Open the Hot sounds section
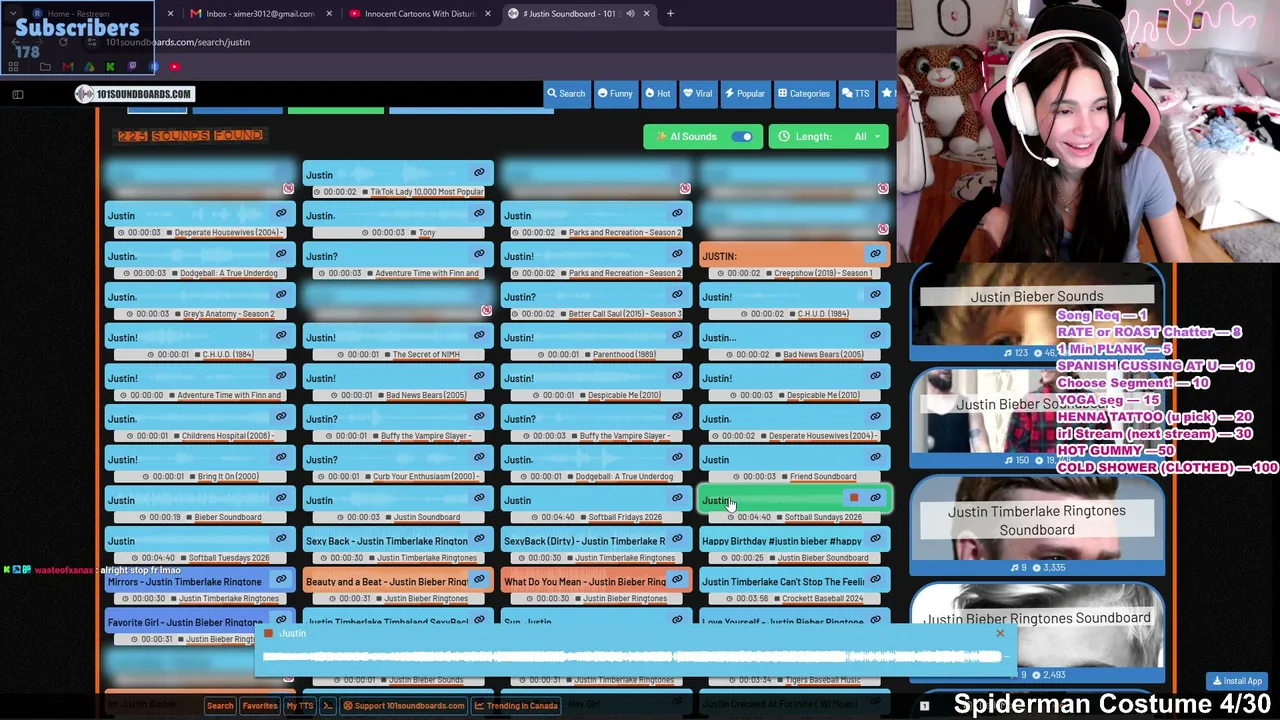 (657, 94)
